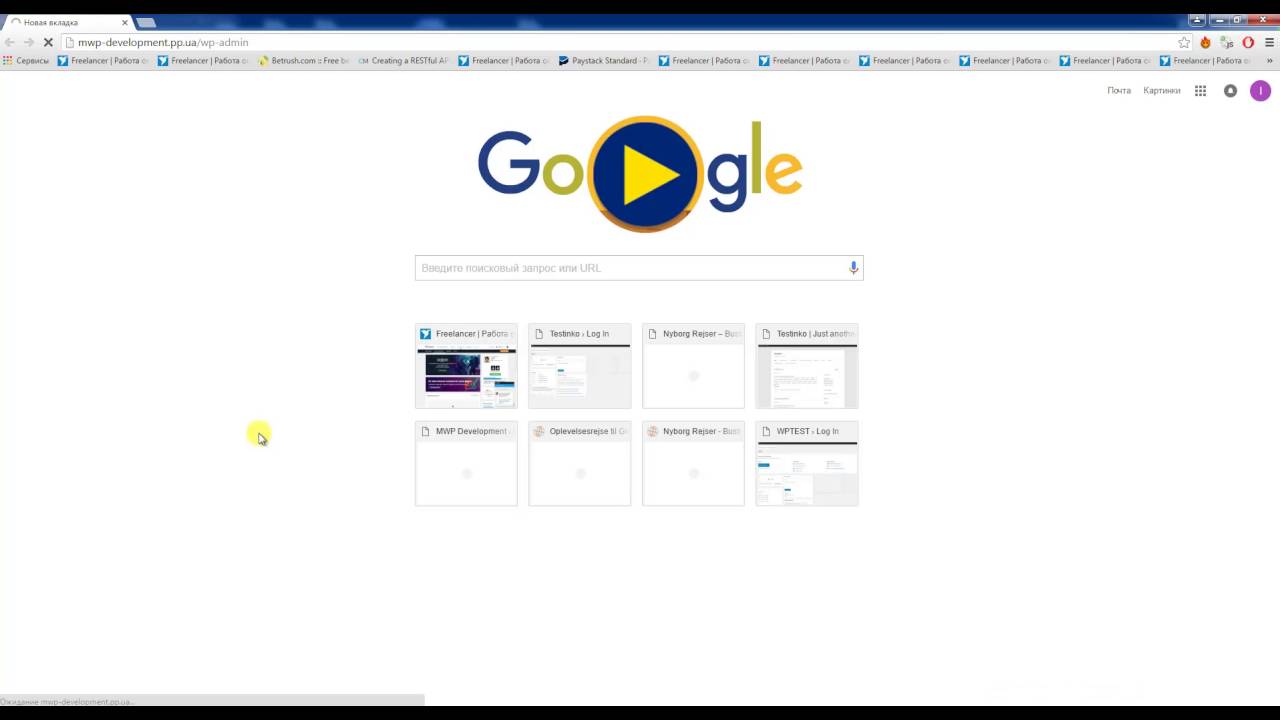Open the Сервисы apps bookmark

(x=25, y=61)
